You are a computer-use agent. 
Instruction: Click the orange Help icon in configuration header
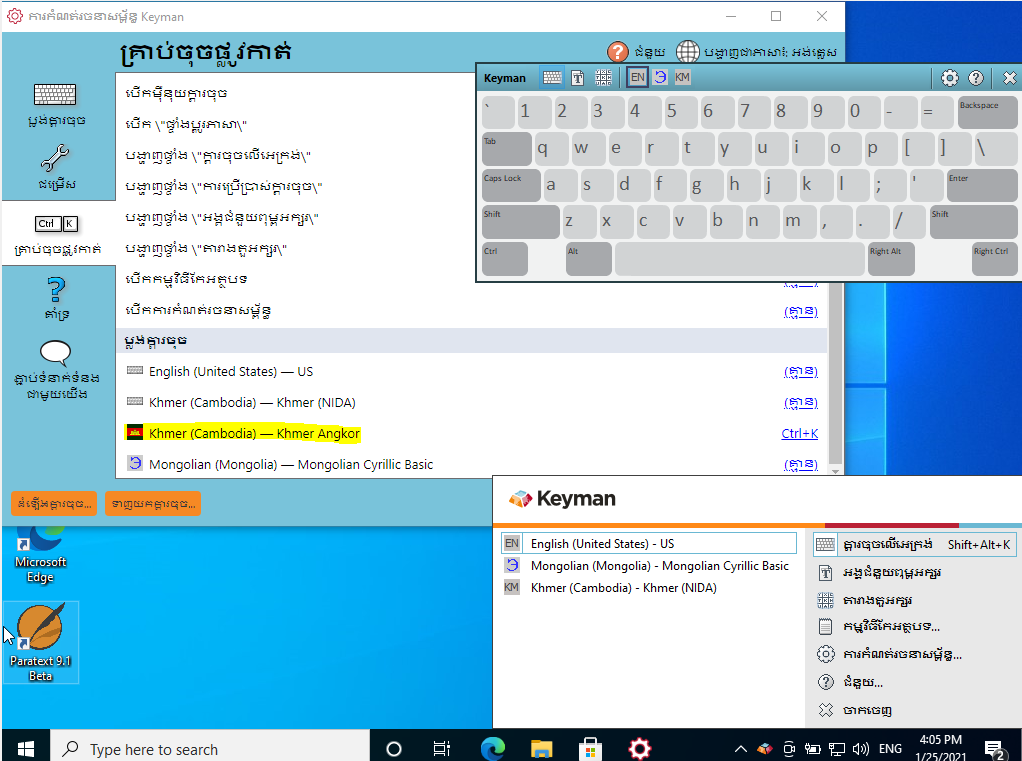[x=617, y=51]
